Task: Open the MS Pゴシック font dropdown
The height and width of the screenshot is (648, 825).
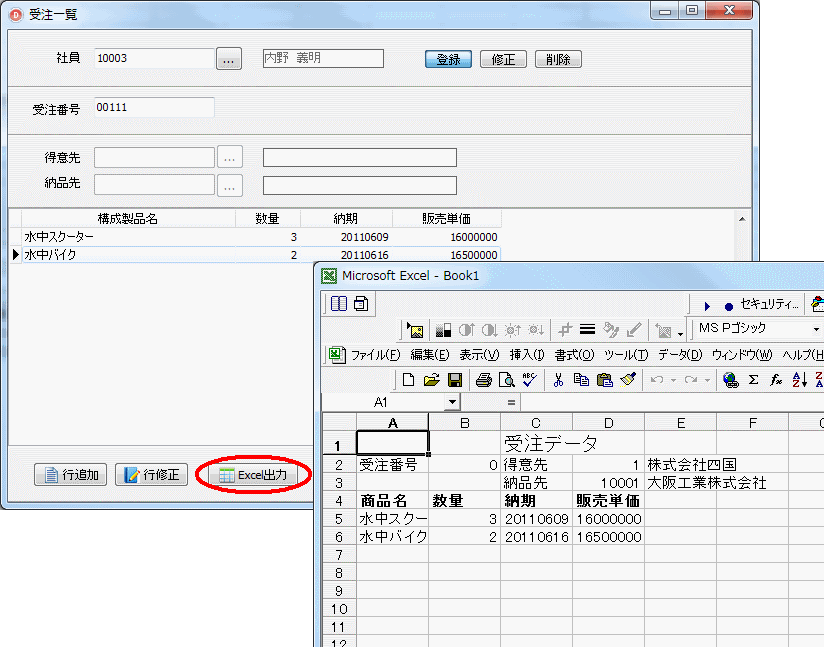Action: tap(815, 329)
